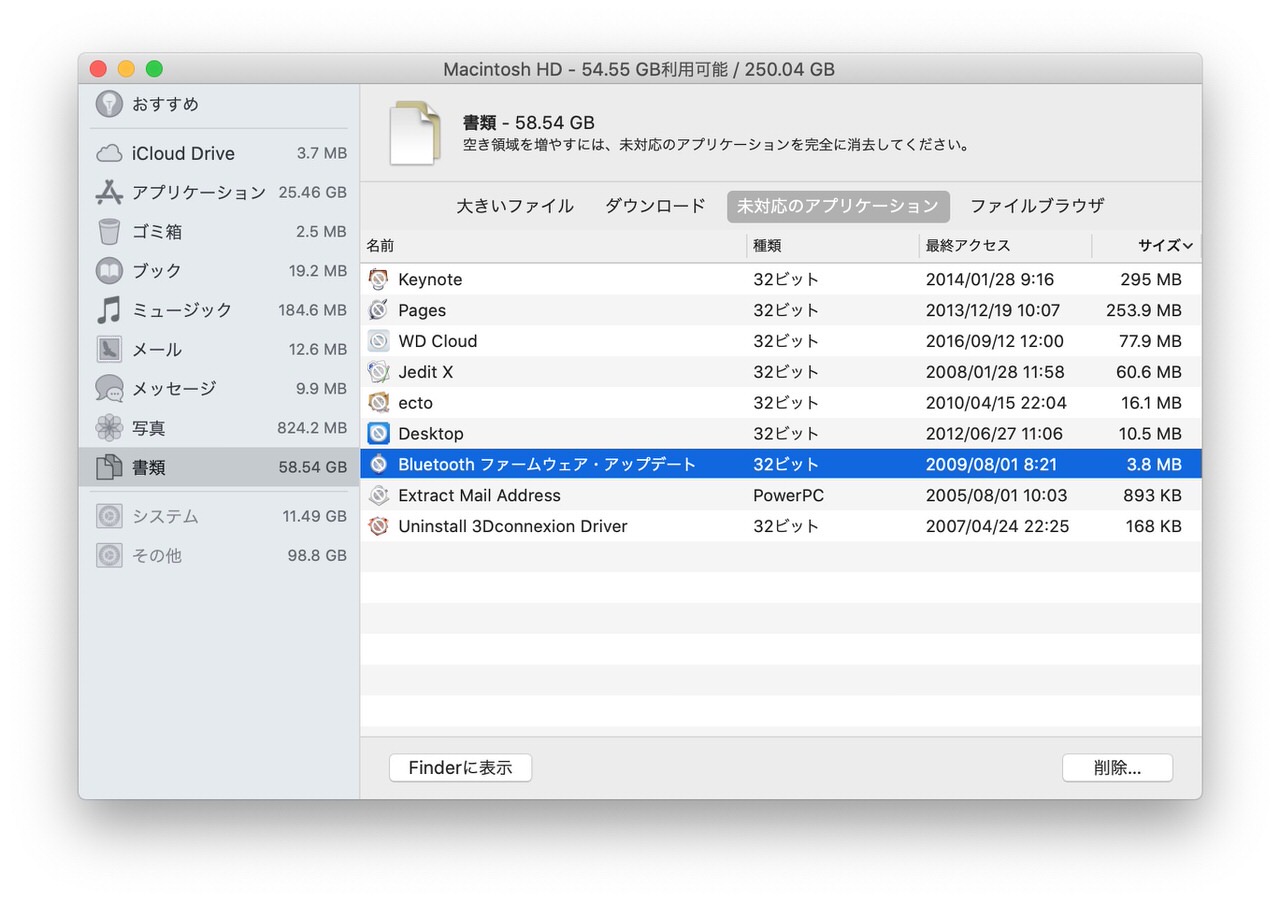Click the その他 sidebar icon
This screenshot has width=1280, height=903.
[109, 555]
